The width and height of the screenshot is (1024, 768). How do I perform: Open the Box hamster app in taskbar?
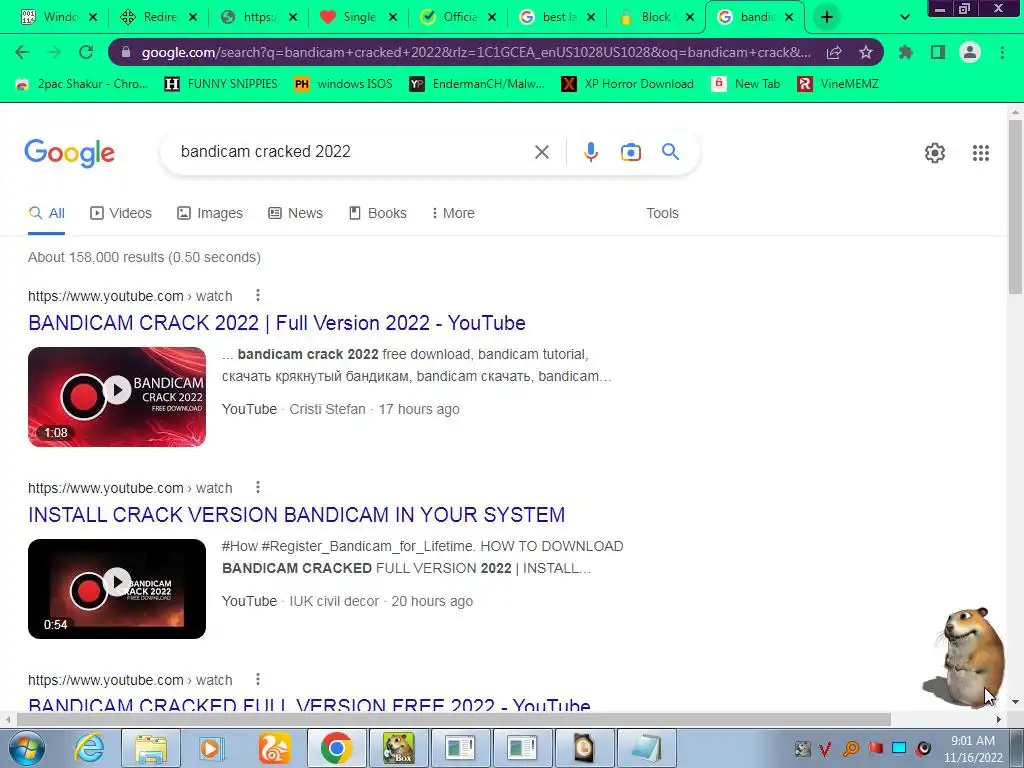(x=398, y=748)
